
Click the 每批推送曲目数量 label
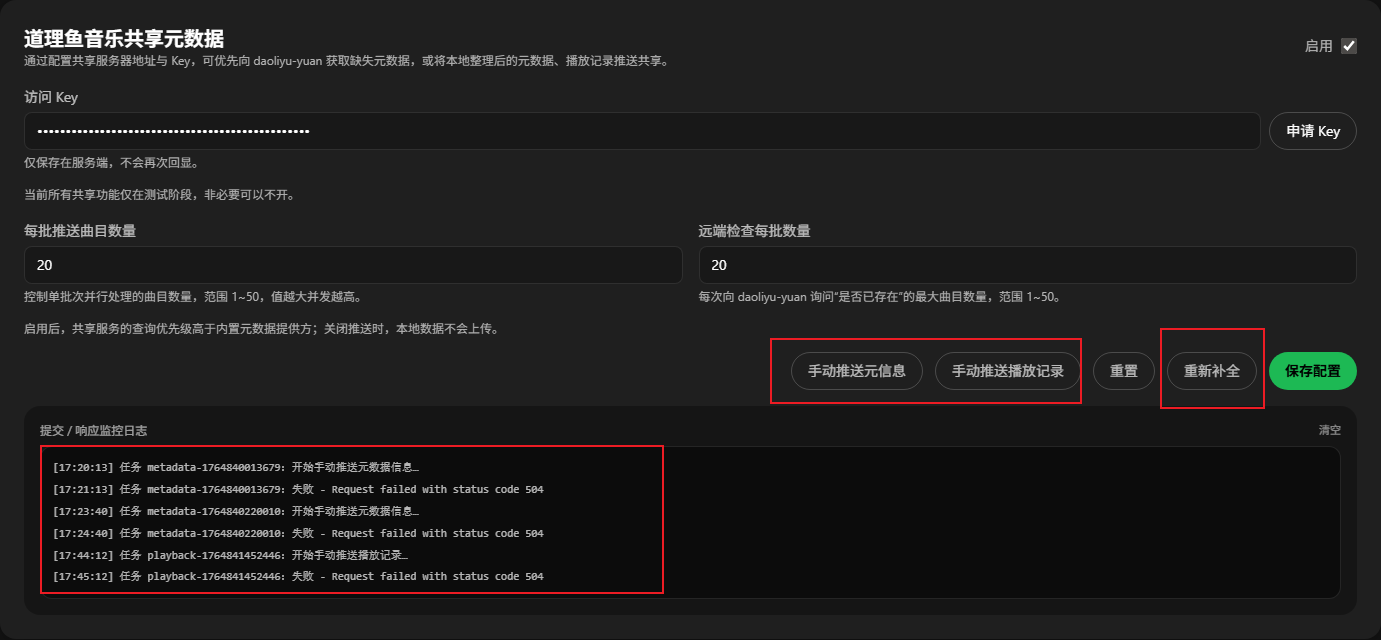coord(80,231)
